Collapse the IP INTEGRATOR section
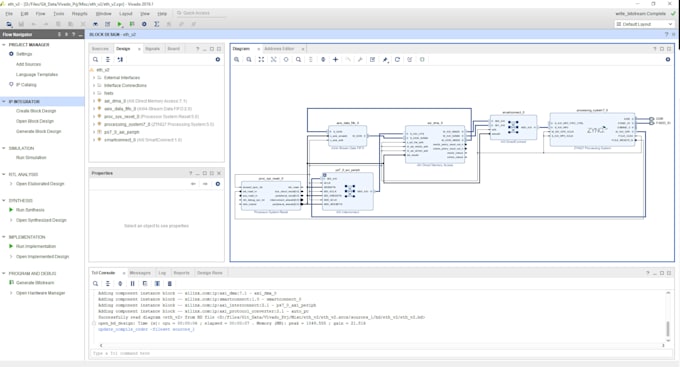This screenshot has height=367, width=680. (x=4, y=102)
